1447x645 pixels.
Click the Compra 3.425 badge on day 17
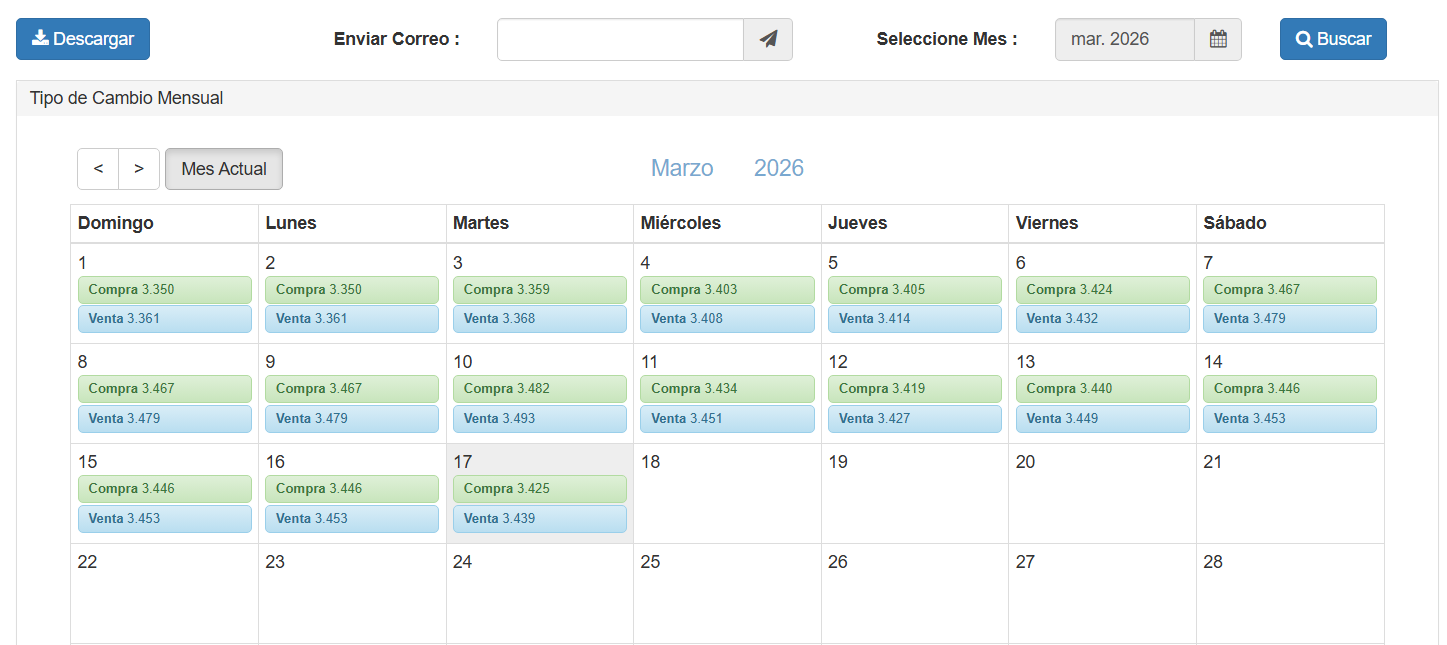click(540, 488)
